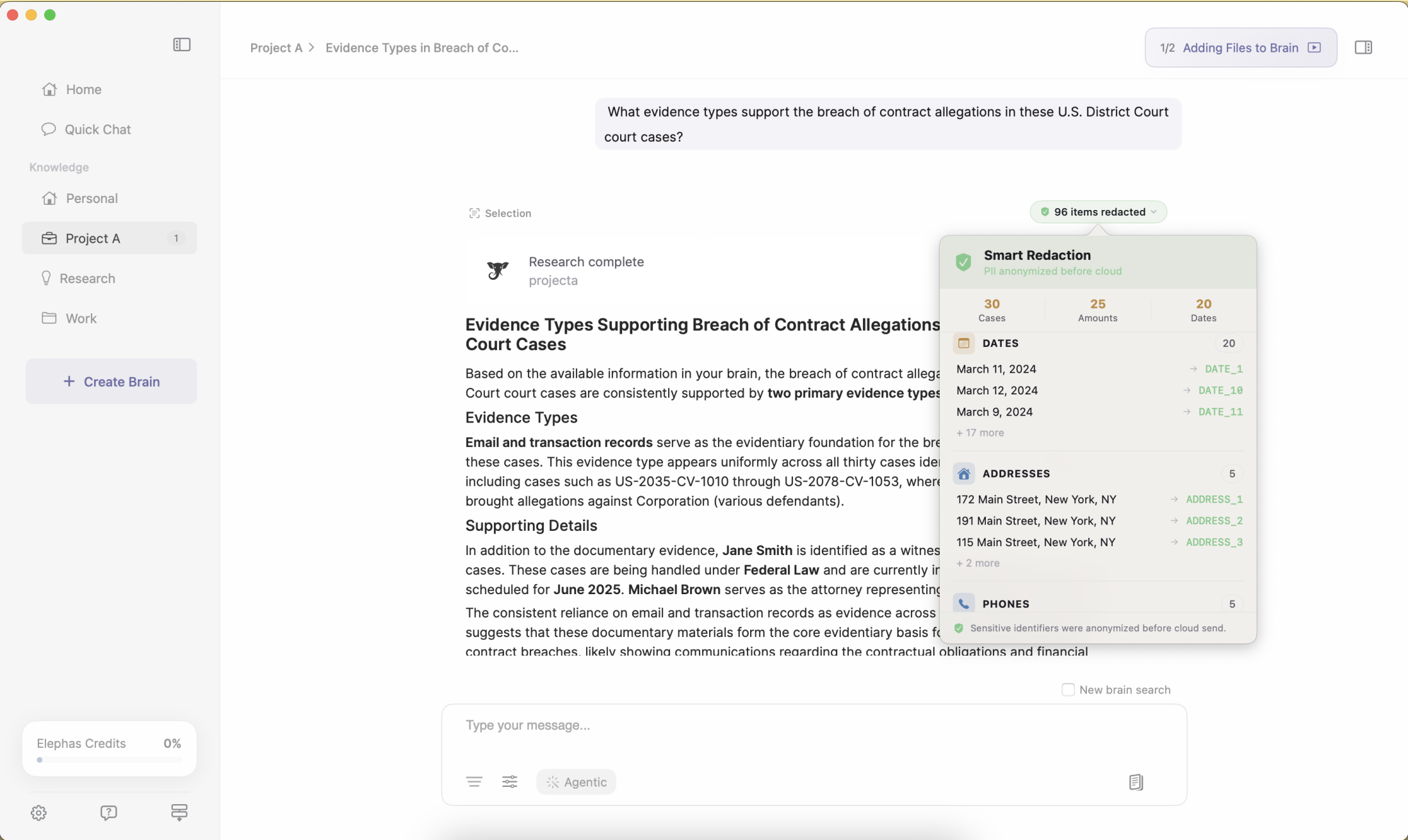Click the play icon in Adding Files button
The image size is (1408, 840).
1314,47
